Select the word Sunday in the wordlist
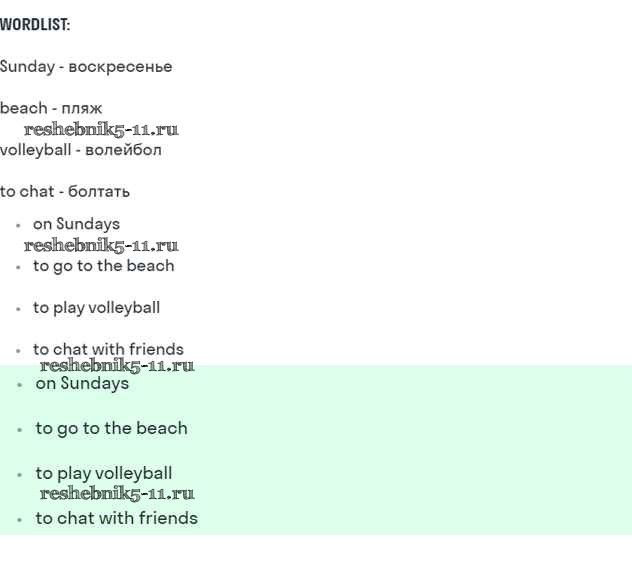Screen dimensions: 632x568 27,67
